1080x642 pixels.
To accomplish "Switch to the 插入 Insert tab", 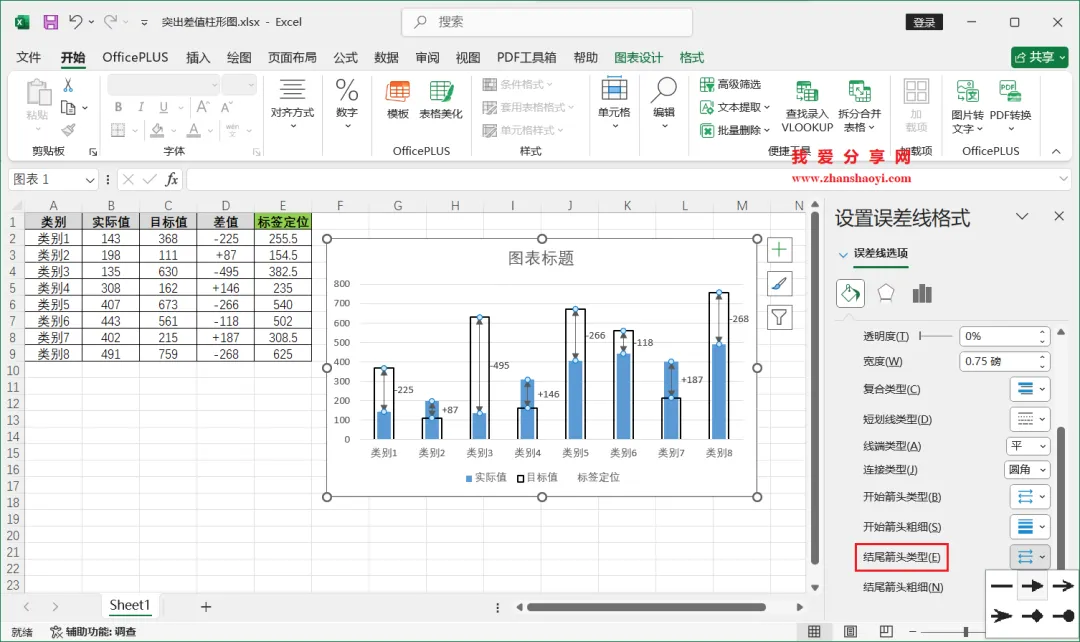I will point(198,57).
